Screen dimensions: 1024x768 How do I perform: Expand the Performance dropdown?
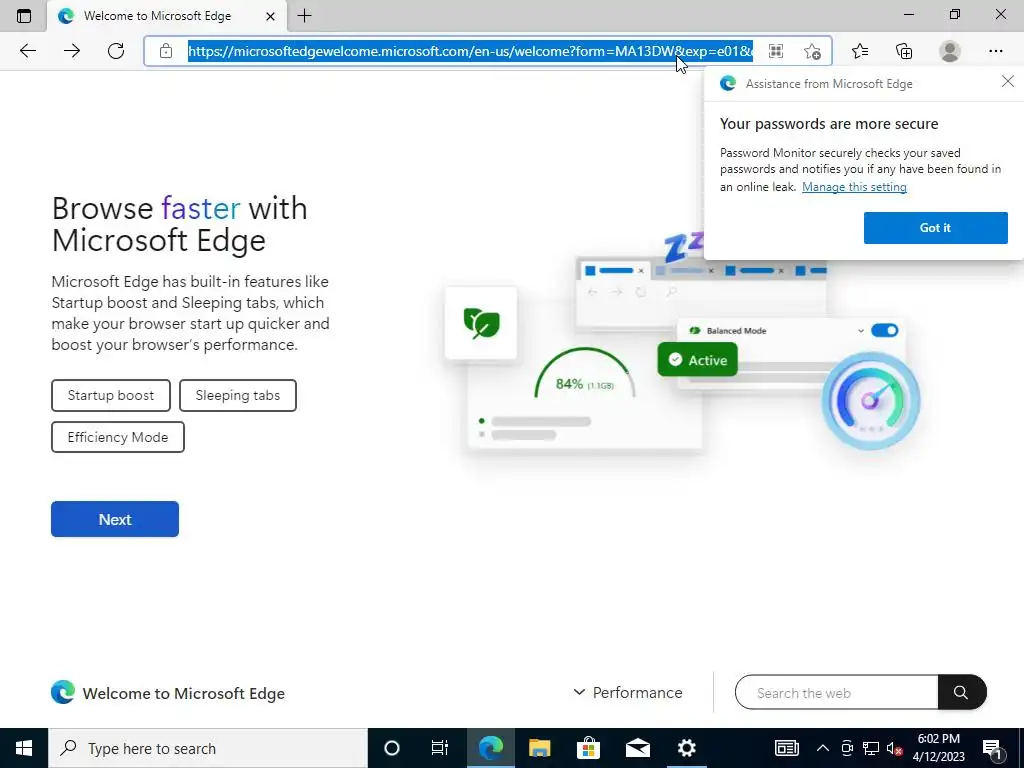click(628, 692)
